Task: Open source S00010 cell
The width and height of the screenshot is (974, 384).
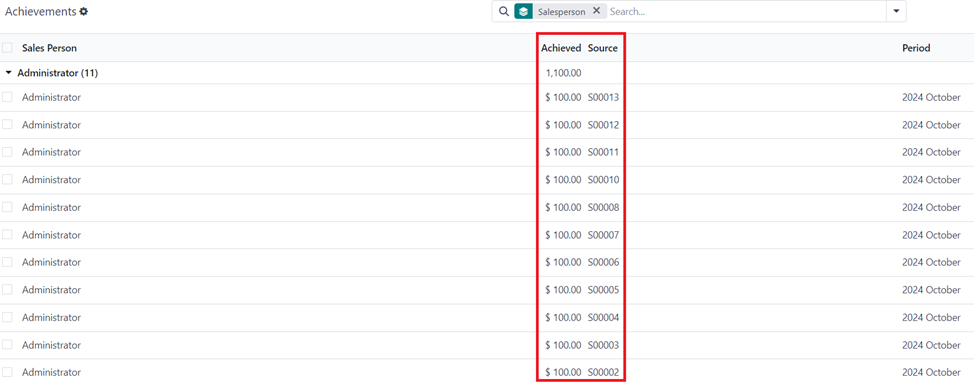Action: point(604,180)
